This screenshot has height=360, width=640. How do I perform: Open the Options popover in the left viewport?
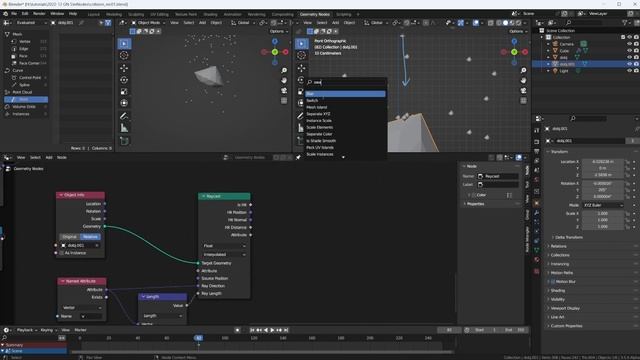click(278, 31)
